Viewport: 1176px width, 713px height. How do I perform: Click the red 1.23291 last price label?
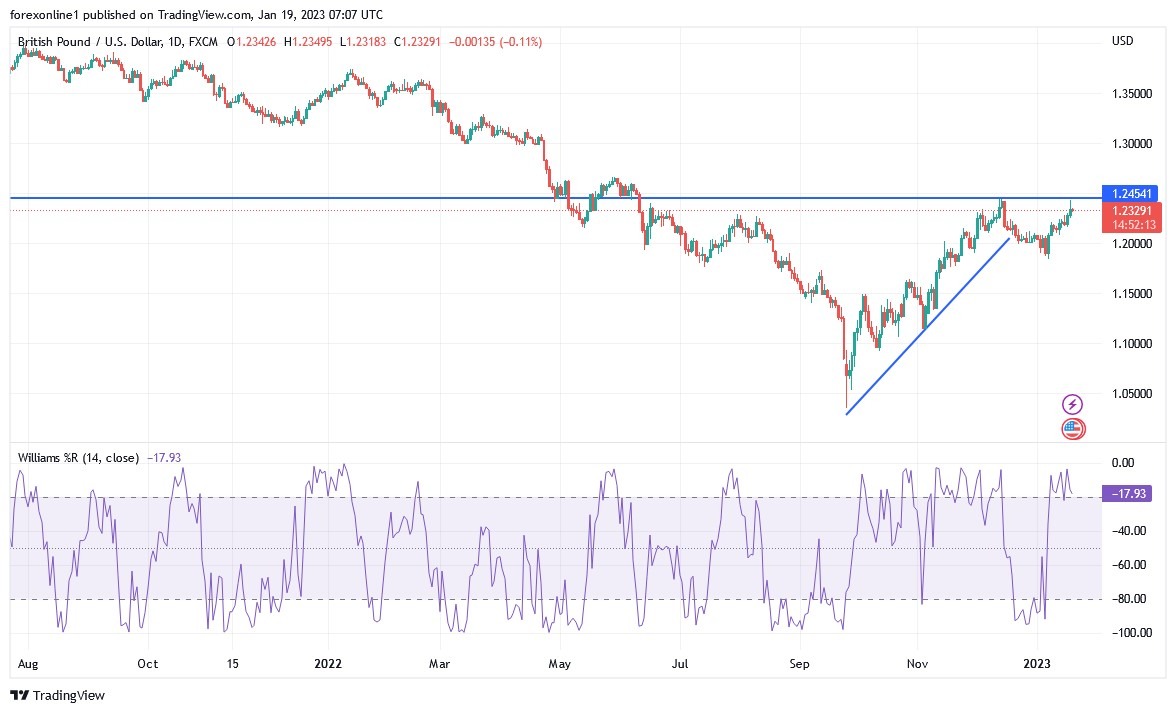tap(1132, 211)
